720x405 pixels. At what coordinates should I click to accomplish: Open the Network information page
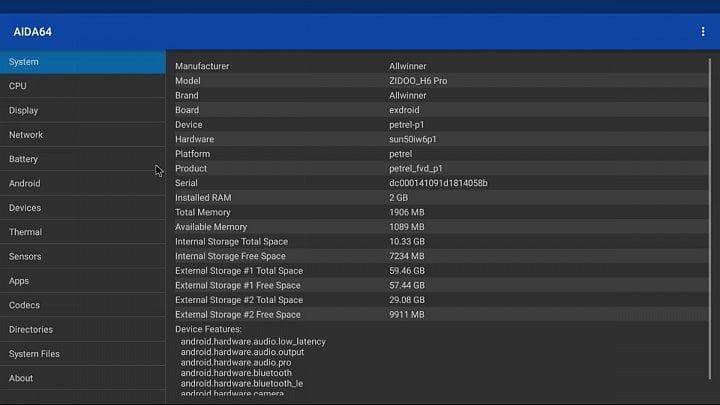coord(82,135)
